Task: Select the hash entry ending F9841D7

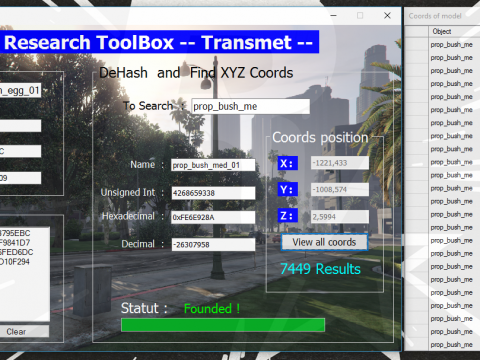Action: pyautogui.click(x=15, y=242)
